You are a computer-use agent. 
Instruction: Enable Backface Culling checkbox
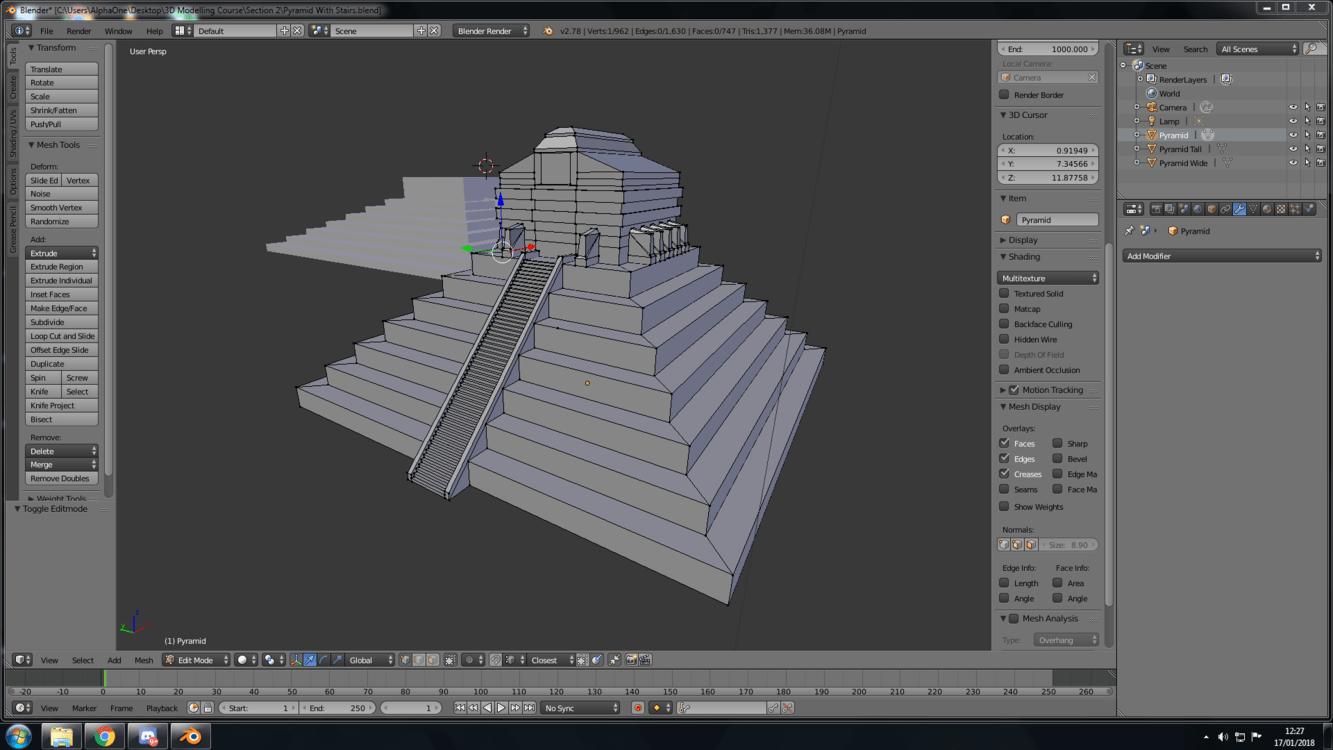pos(1004,324)
